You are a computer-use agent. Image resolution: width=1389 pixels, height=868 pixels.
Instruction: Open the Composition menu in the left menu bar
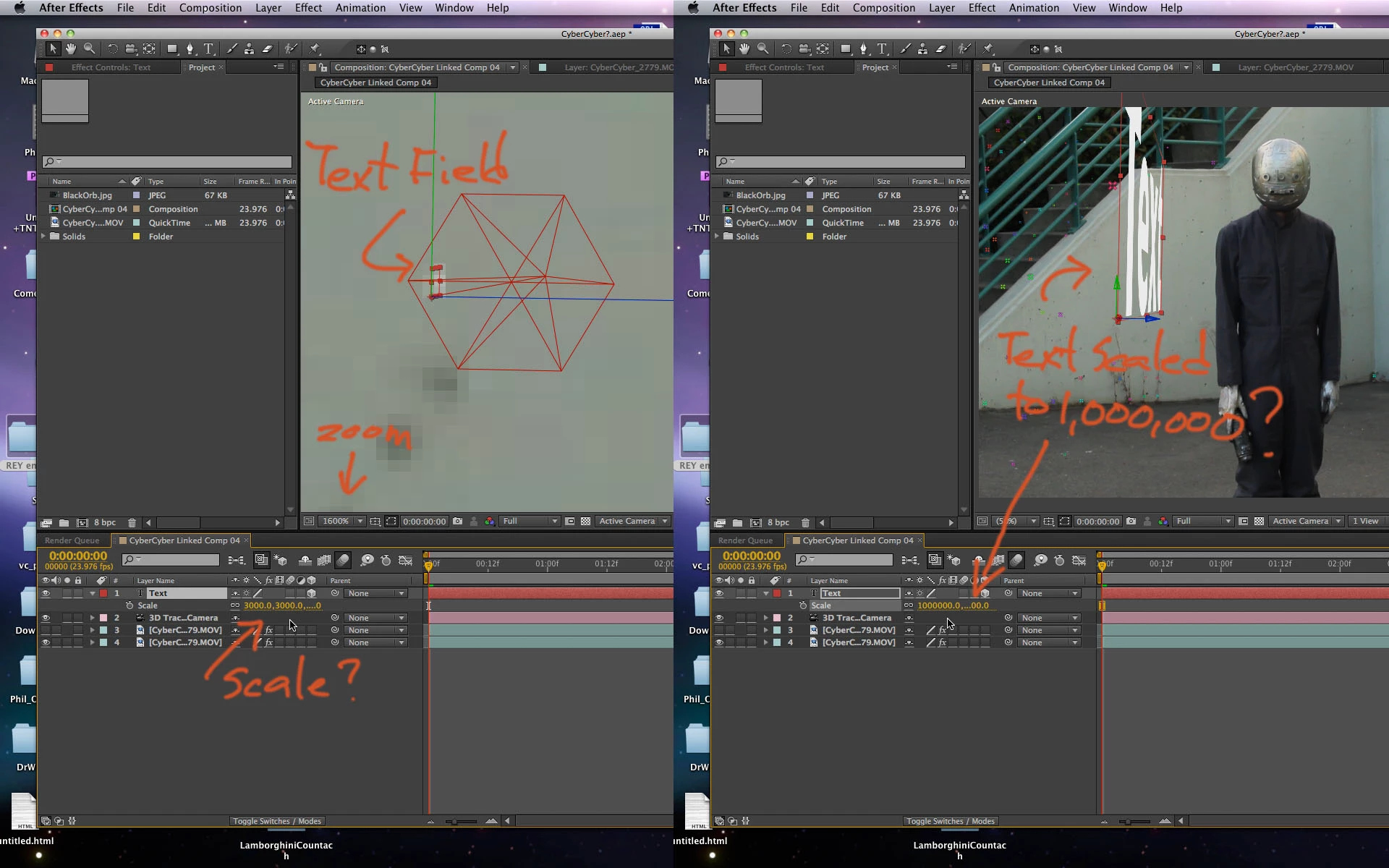(210, 8)
